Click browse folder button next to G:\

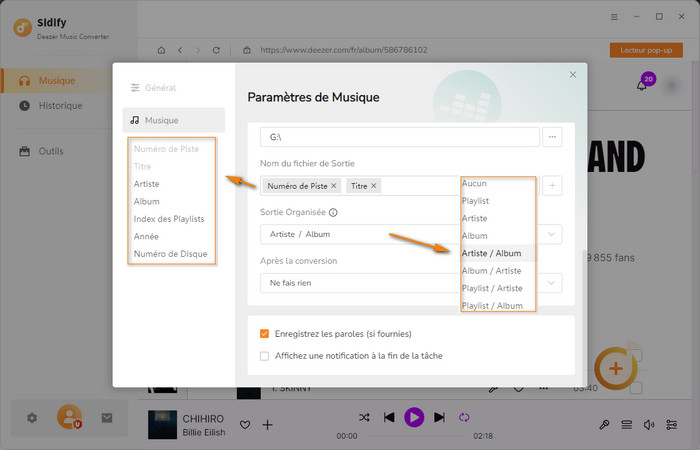(553, 136)
